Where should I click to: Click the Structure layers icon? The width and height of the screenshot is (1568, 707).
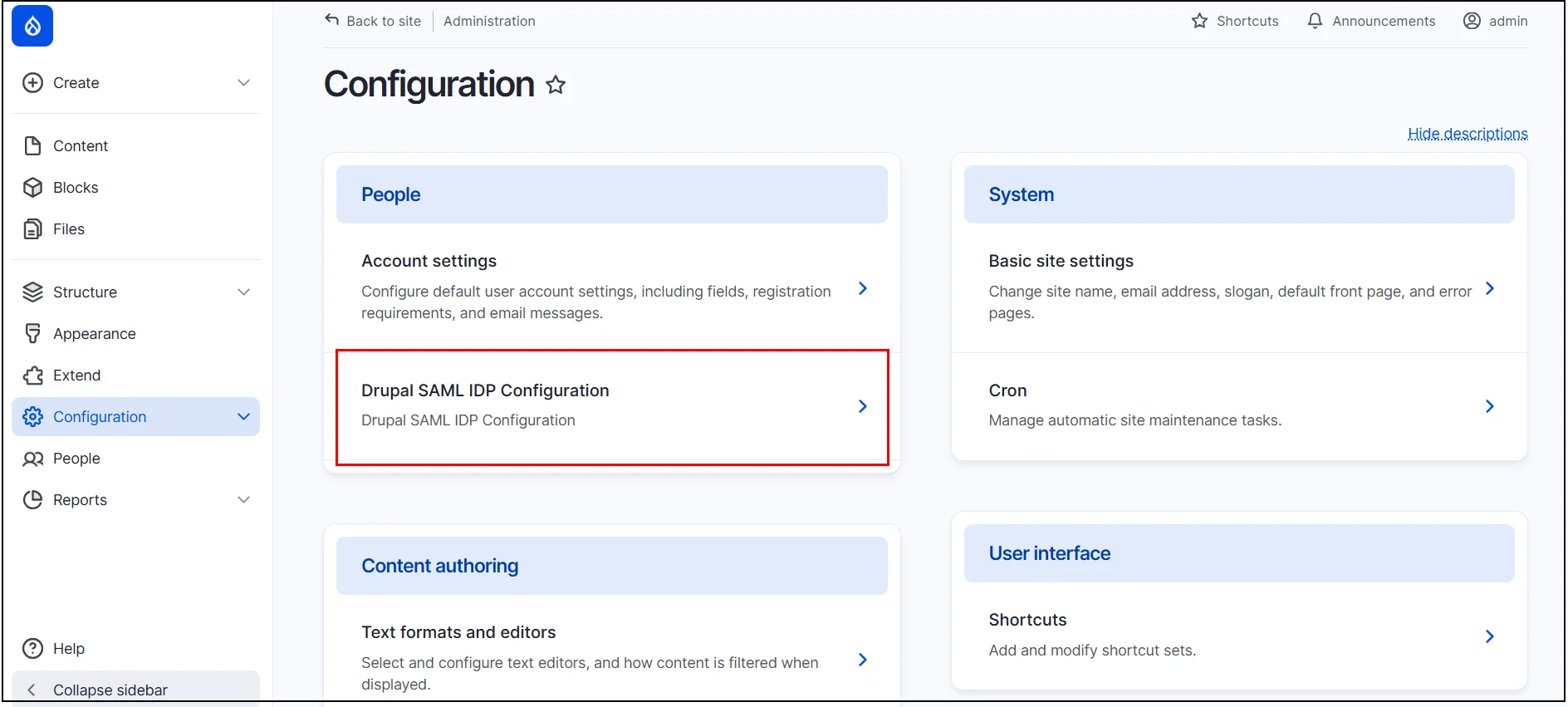32,292
